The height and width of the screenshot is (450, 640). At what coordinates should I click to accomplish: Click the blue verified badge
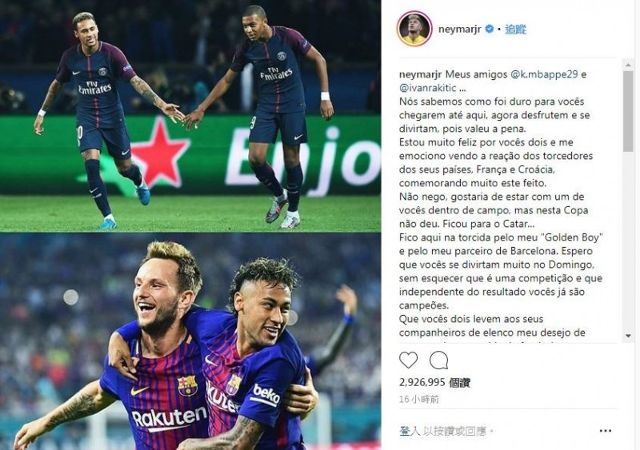[489, 29]
